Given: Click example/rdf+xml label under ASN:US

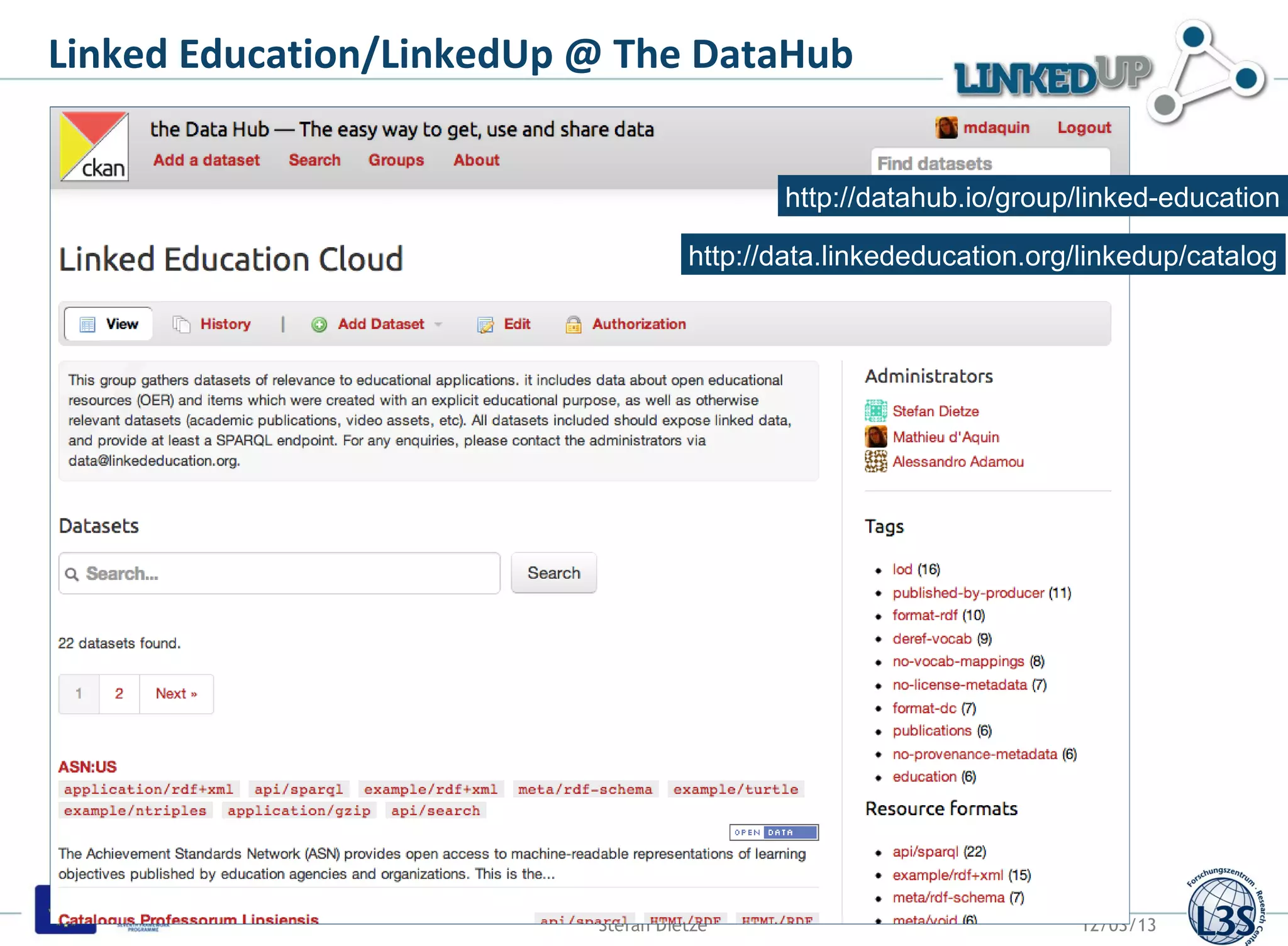Looking at the screenshot, I should [x=431, y=789].
